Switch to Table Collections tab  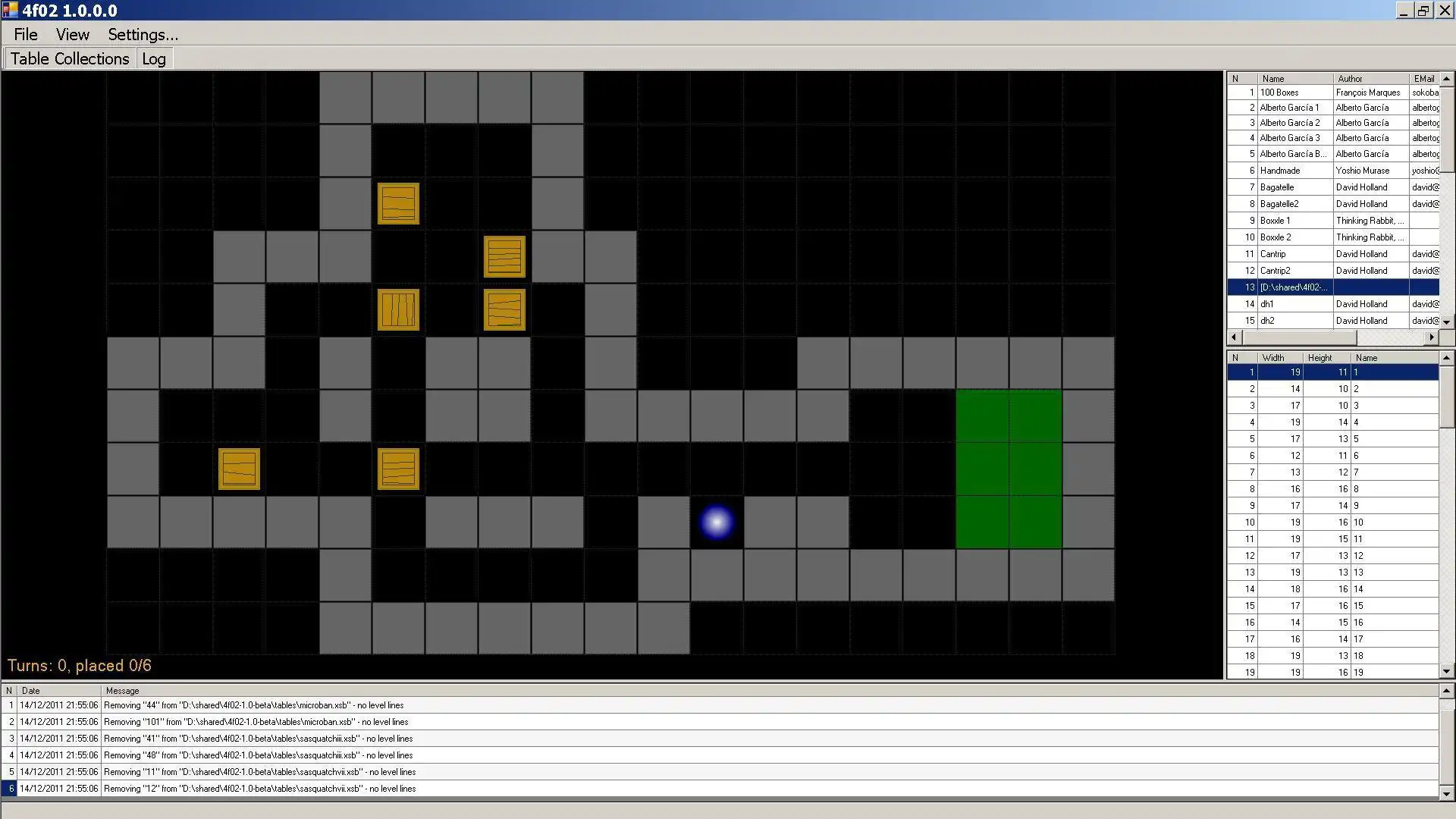69,58
